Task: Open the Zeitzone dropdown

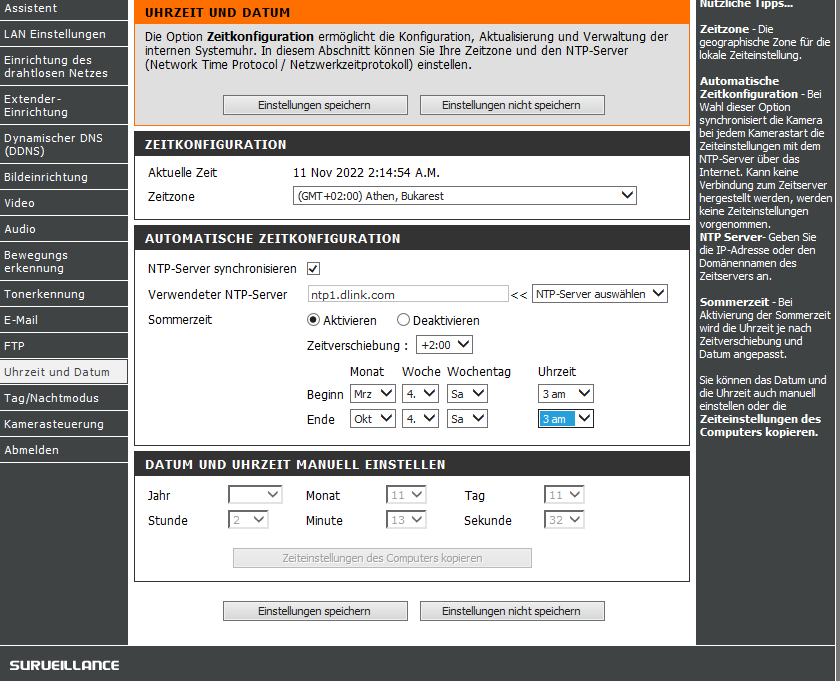Action: (x=464, y=196)
